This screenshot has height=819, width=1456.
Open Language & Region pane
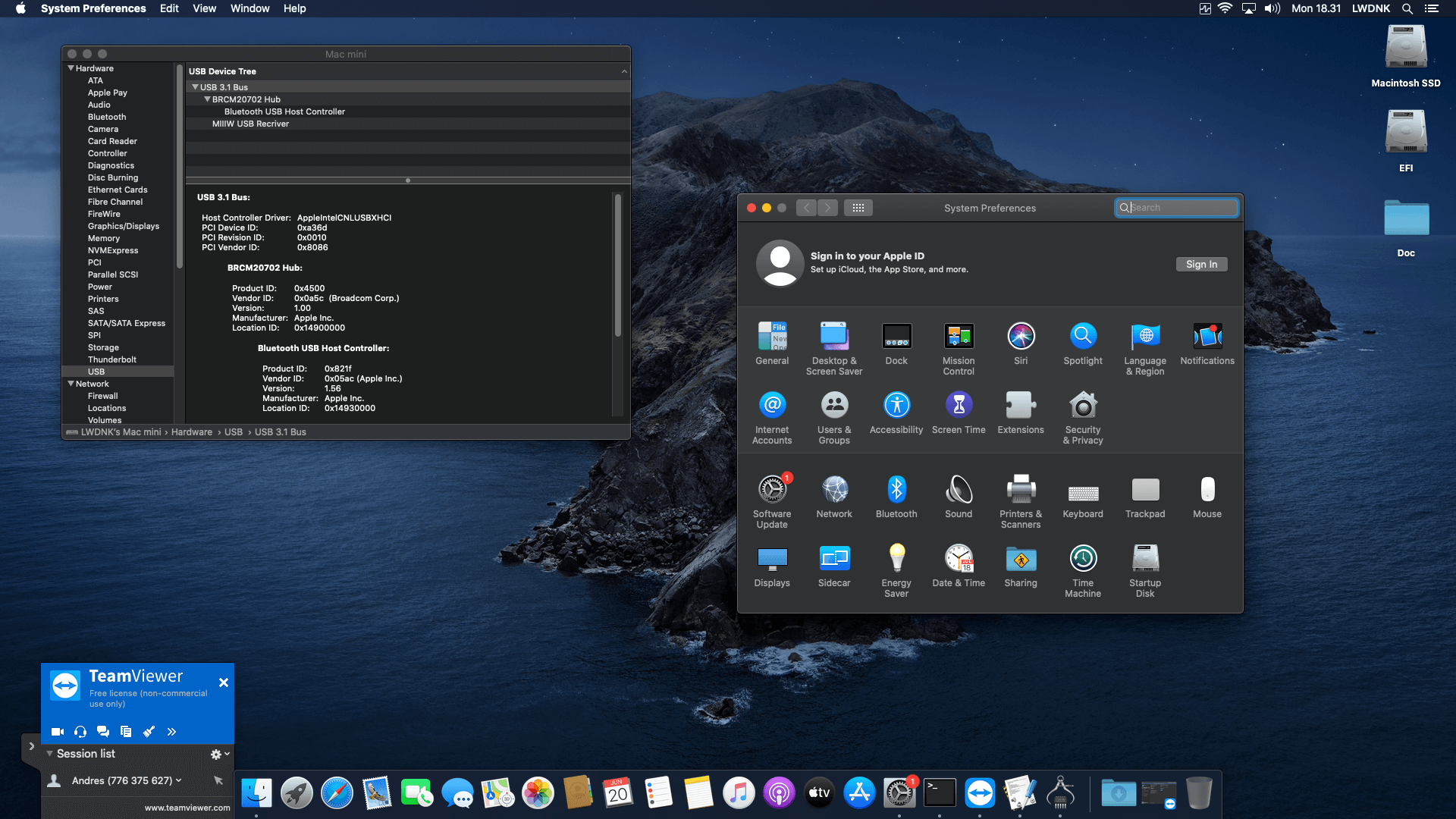pos(1145,348)
